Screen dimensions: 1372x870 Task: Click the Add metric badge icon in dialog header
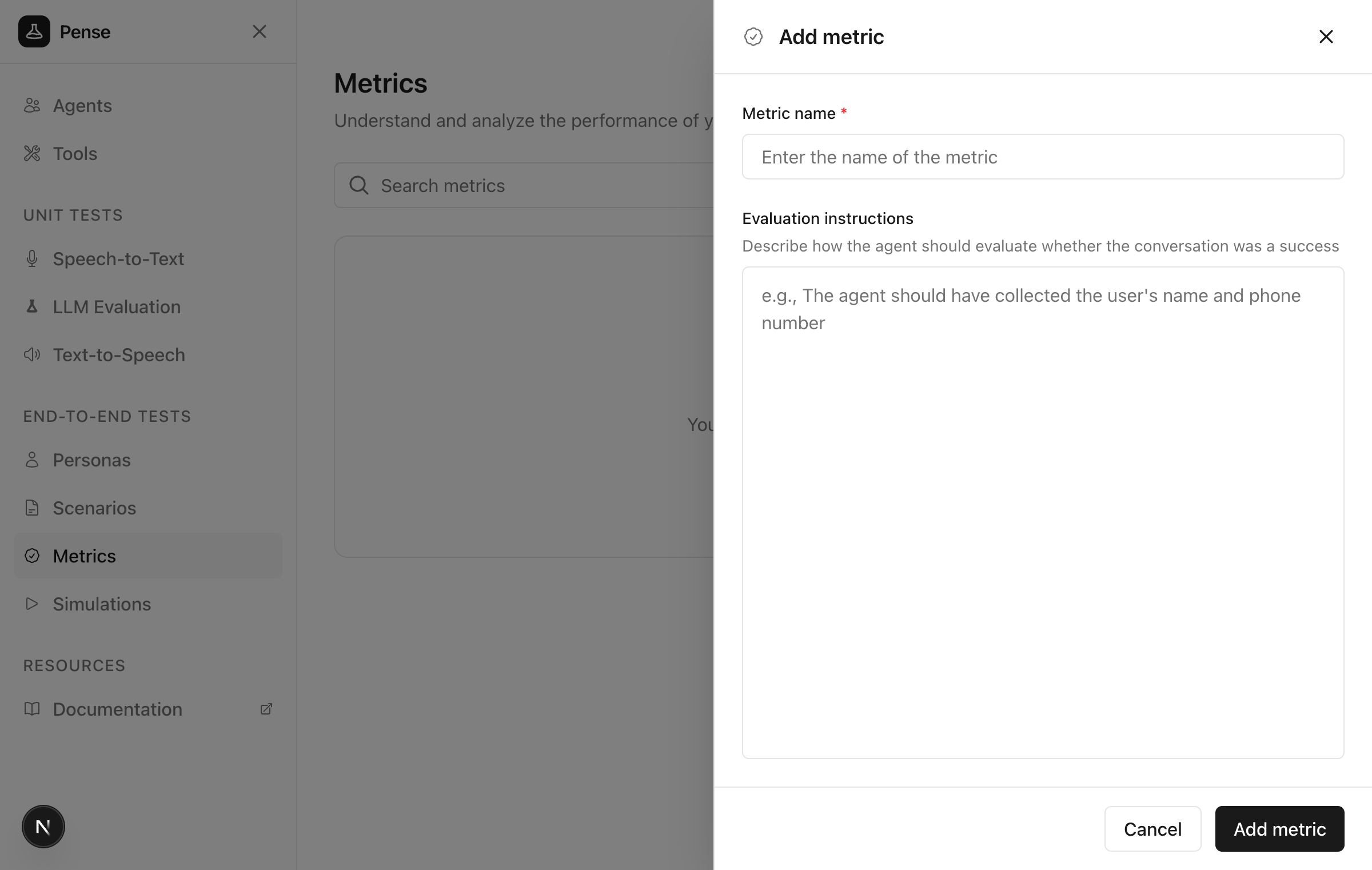(x=753, y=36)
